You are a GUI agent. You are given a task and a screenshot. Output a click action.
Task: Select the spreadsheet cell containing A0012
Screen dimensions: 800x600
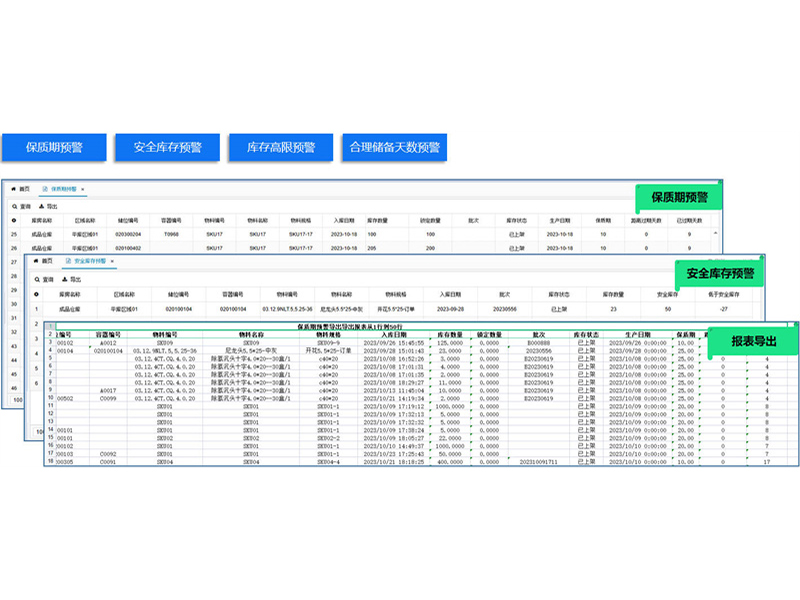[110, 343]
